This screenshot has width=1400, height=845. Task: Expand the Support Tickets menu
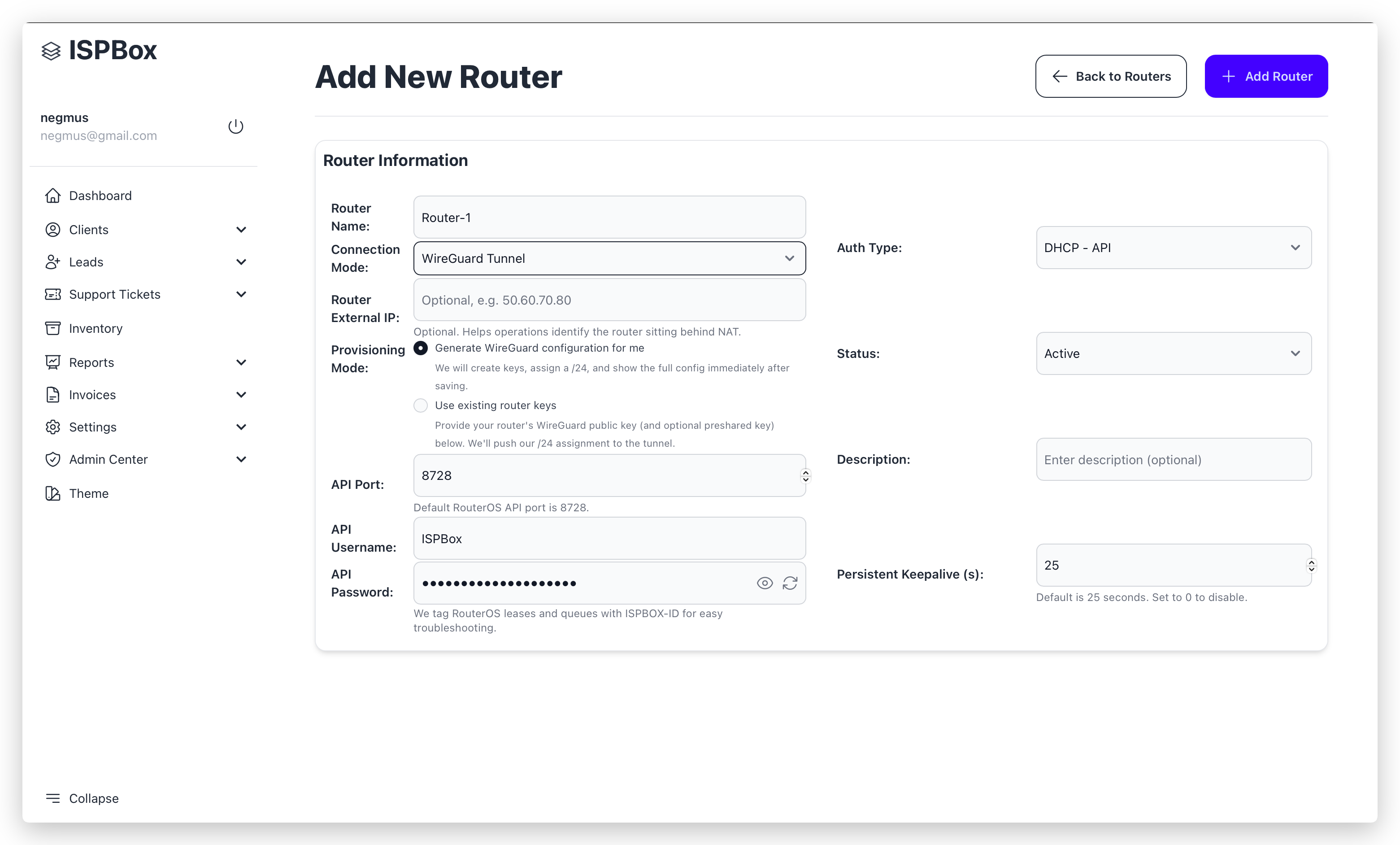241,294
